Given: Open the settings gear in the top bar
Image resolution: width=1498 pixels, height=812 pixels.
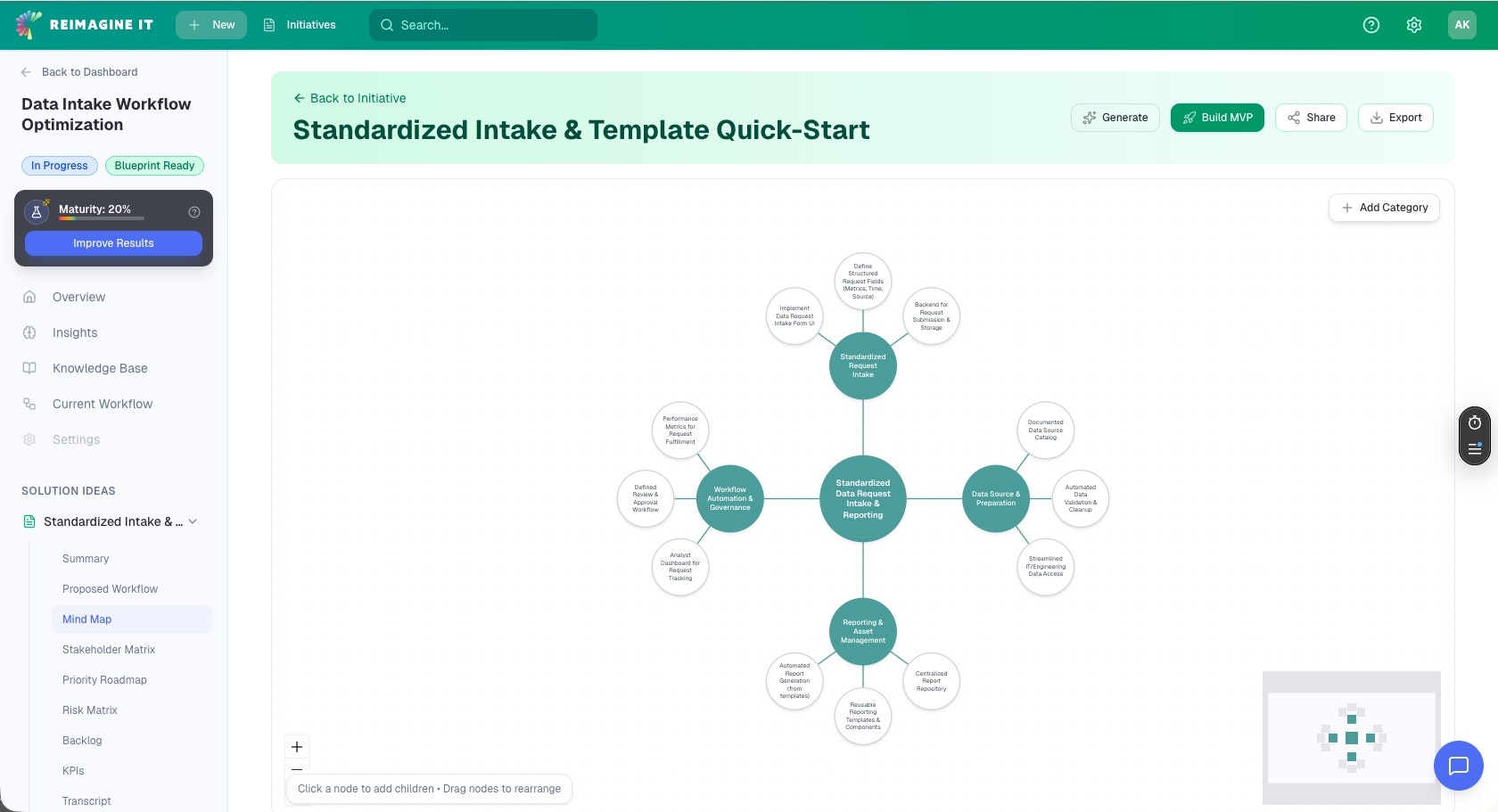Looking at the screenshot, I should tap(1413, 25).
